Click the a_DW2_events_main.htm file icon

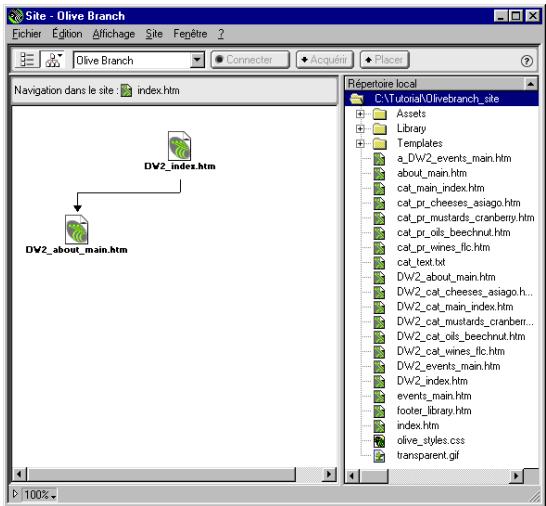click(379, 159)
